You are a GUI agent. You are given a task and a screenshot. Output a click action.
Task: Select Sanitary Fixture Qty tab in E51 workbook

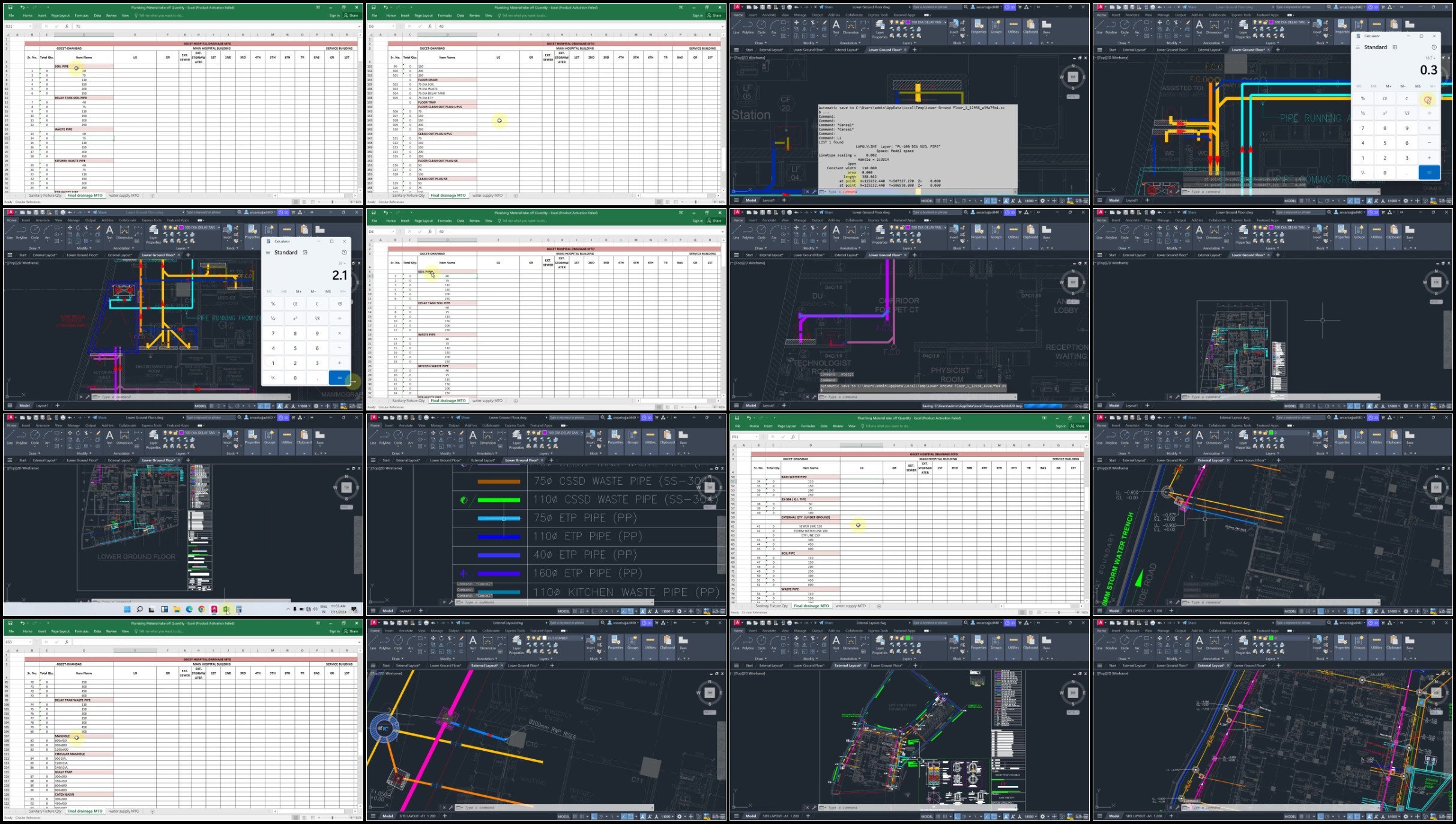[x=771, y=606]
